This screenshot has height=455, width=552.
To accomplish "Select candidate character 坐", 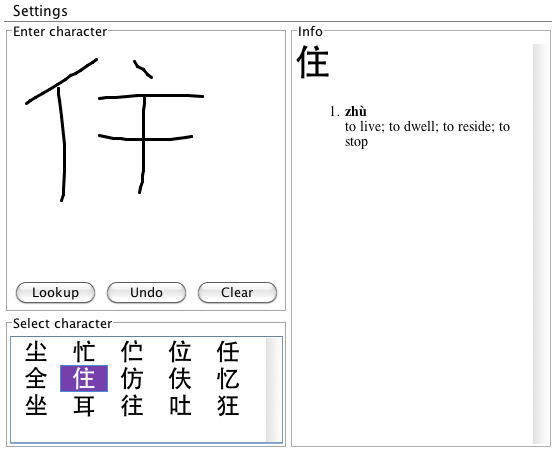I will click(36, 406).
